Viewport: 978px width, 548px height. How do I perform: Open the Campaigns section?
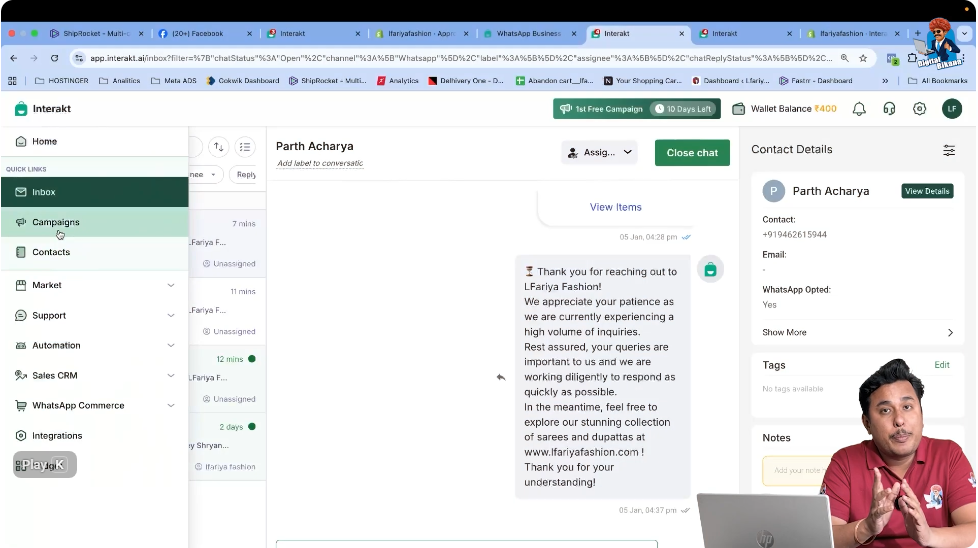(x=94, y=222)
